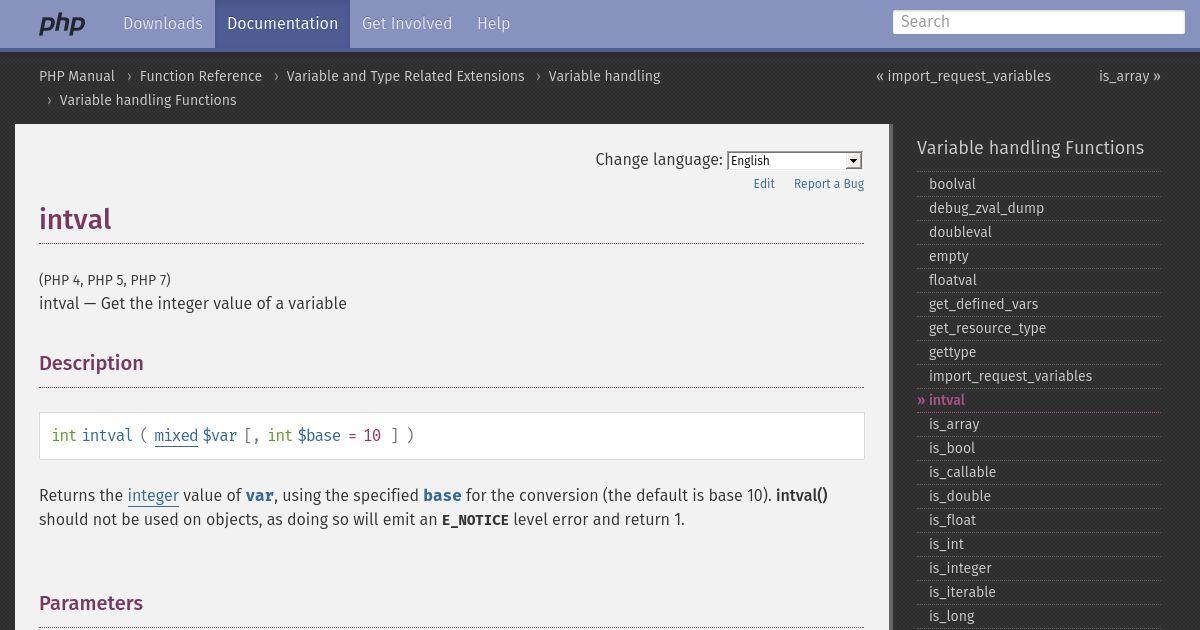Open PHP Manual breadcrumb link
1200x630 pixels.
click(x=77, y=76)
